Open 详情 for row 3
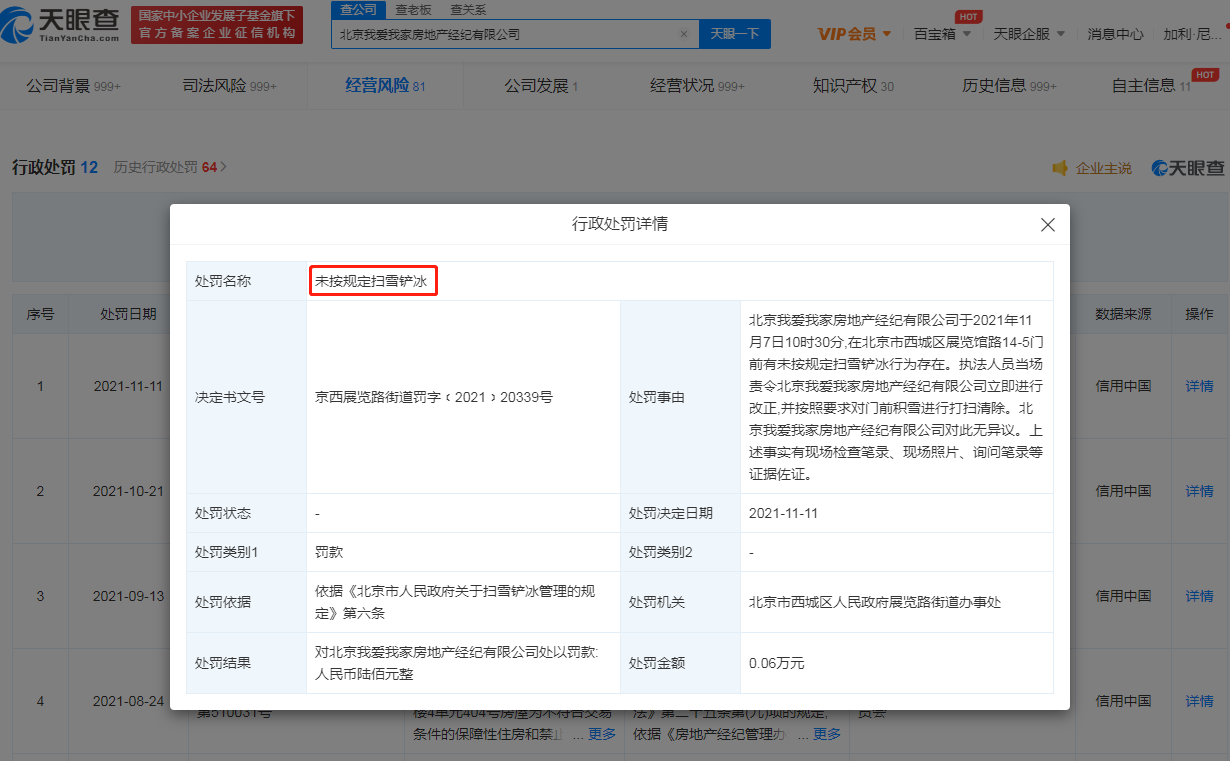The width and height of the screenshot is (1230, 761). pyautogui.click(x=1199, y=596)
